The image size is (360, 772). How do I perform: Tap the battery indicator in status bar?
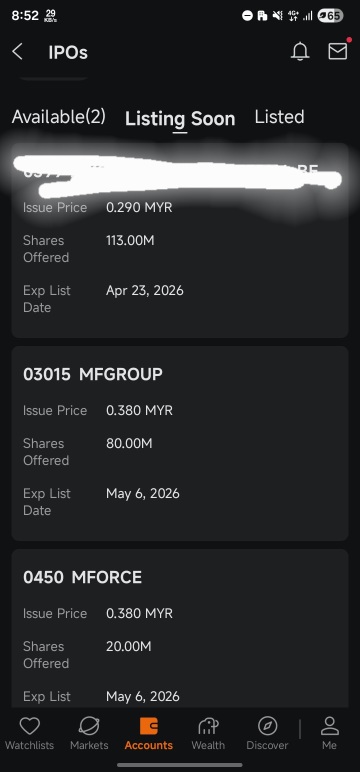(330, 16)
